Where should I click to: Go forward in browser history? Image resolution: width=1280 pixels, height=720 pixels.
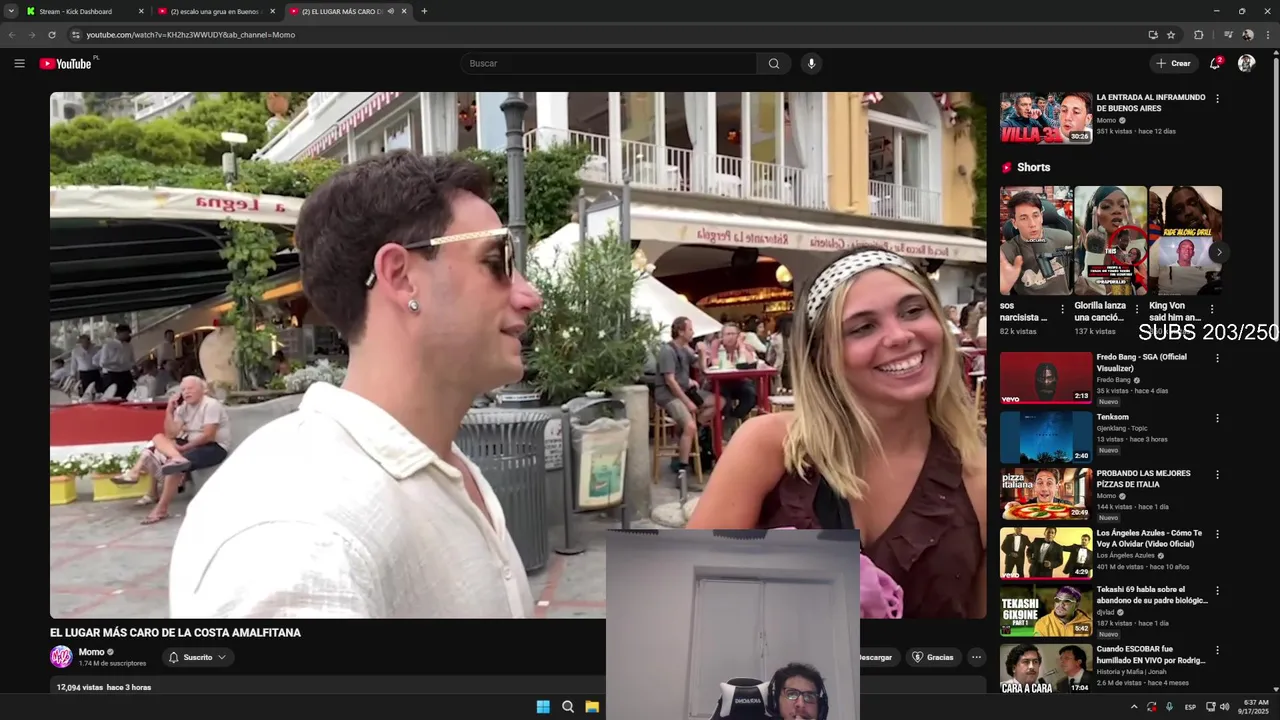coord(31,35)
